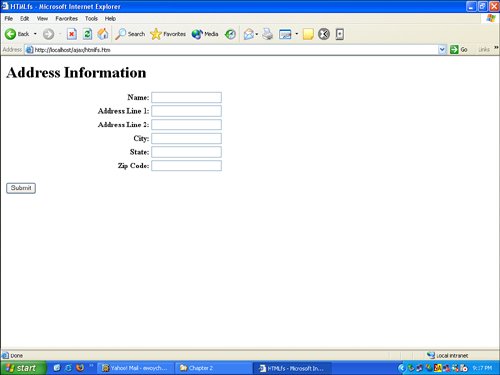This screenshot has width=500, height=375.
Task: Open the Tools menu
Action: (91, 19)
